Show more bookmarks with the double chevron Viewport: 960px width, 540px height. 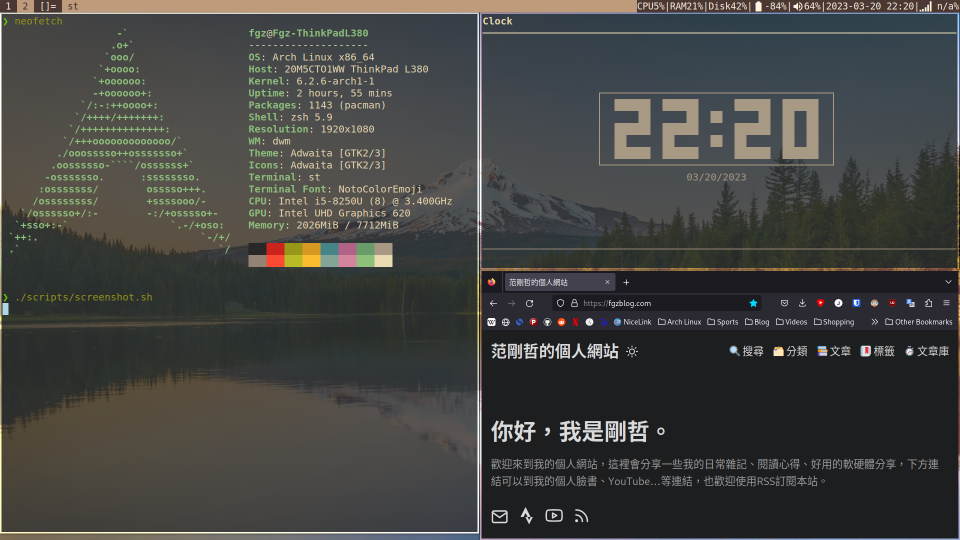tap(874, 322)
